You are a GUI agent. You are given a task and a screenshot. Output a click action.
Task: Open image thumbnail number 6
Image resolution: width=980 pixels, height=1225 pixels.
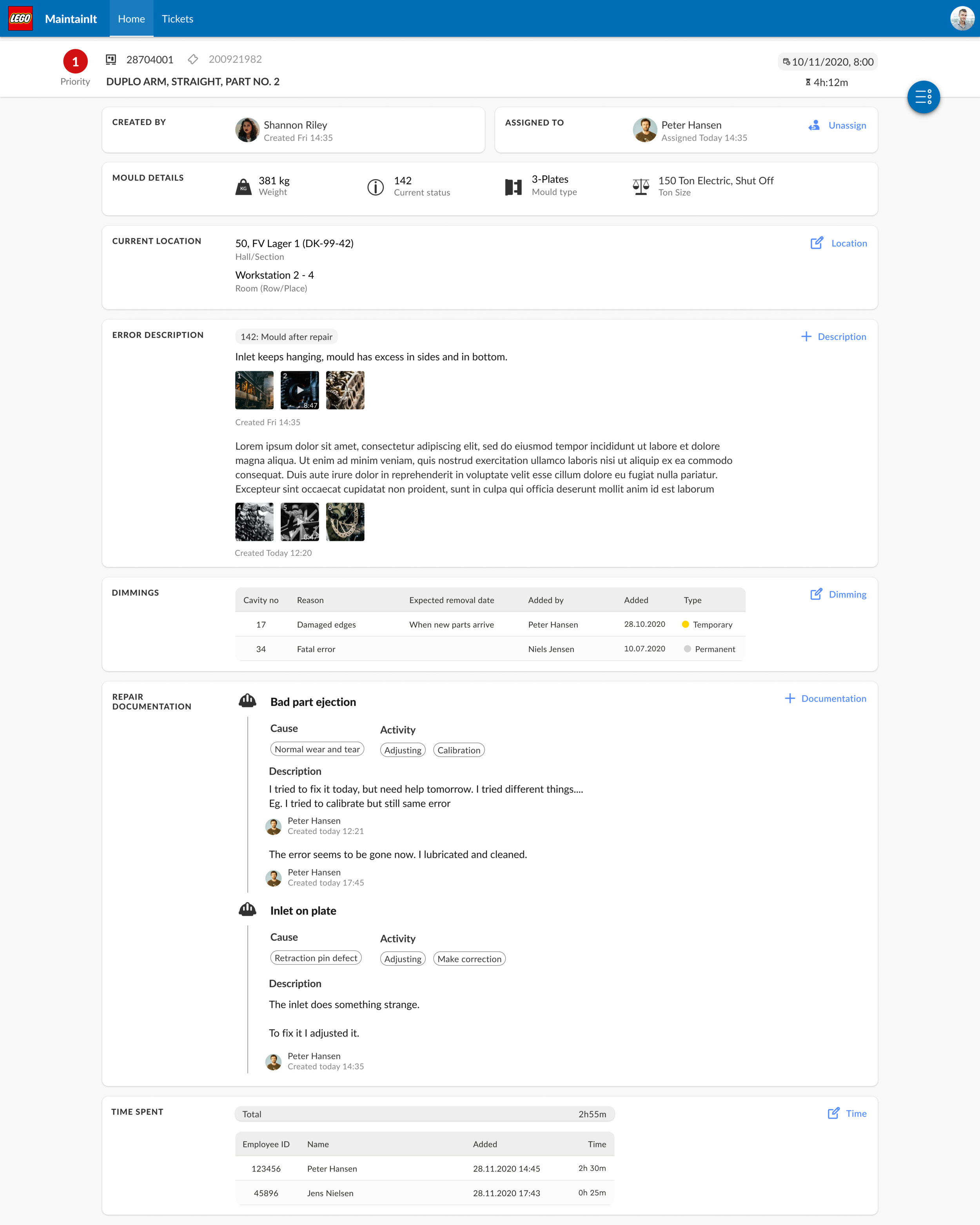(345, 522)
